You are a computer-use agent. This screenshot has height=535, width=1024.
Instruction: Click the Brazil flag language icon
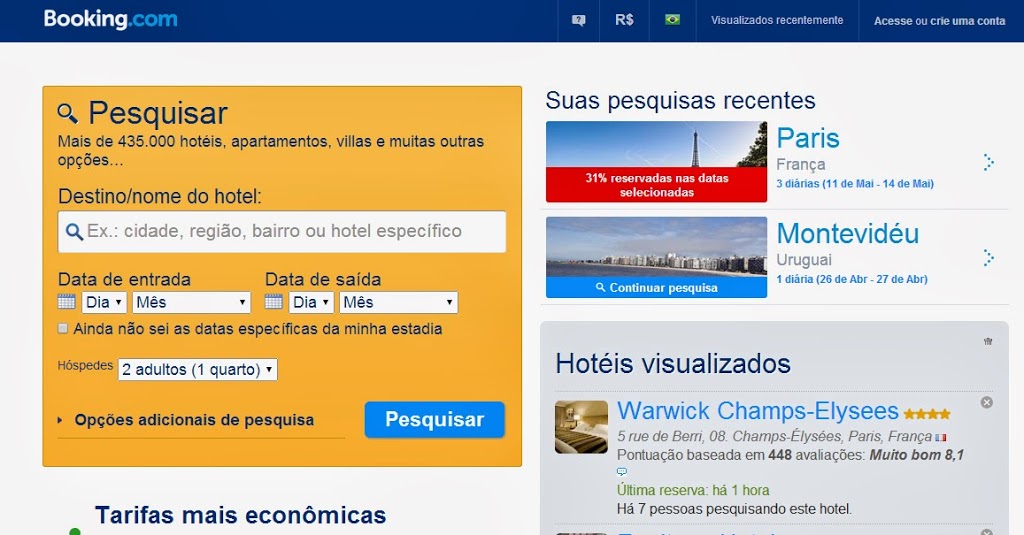pyautogui.click(x=672, y=20)
